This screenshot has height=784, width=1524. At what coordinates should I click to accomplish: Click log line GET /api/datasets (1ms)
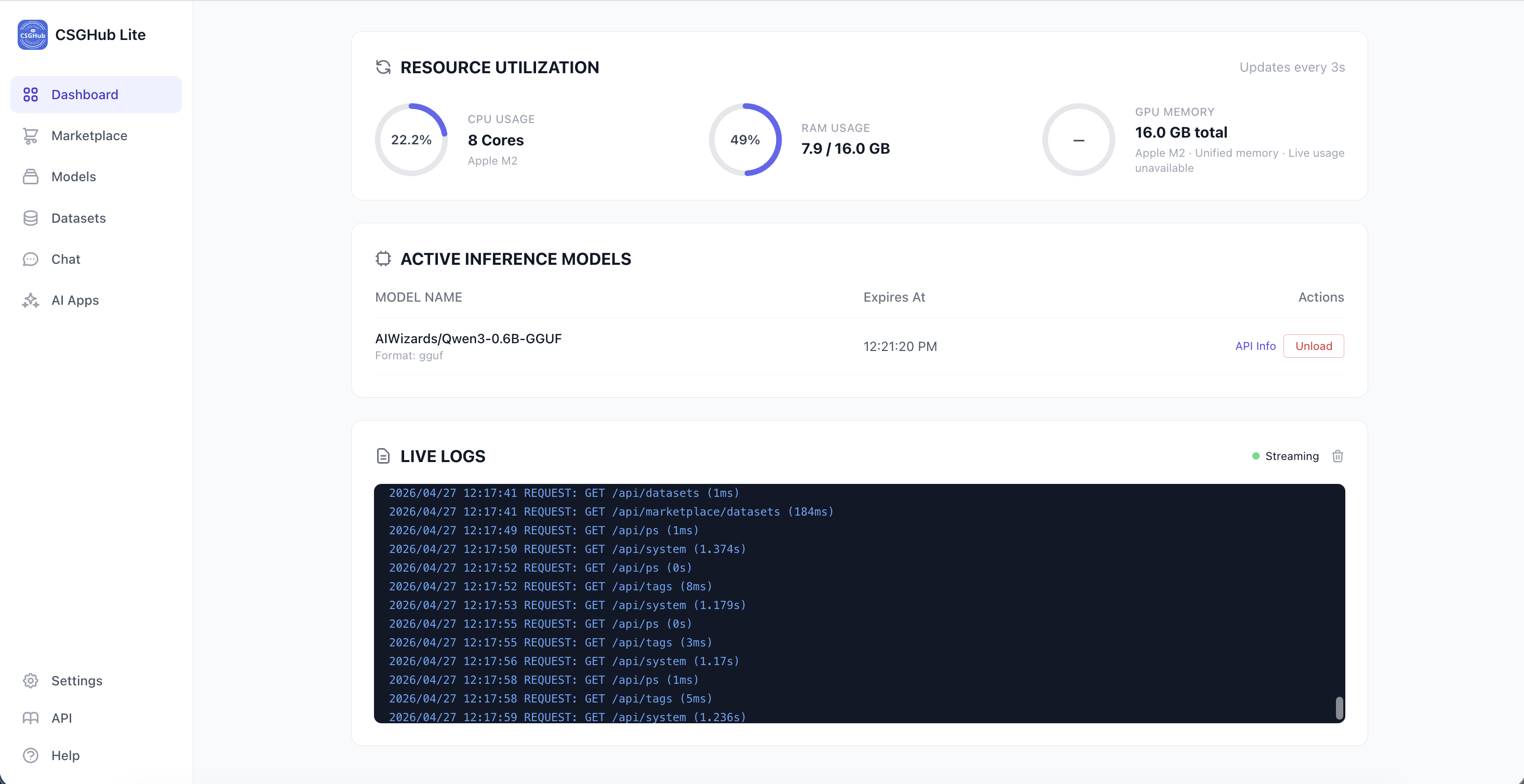(564, 493)
